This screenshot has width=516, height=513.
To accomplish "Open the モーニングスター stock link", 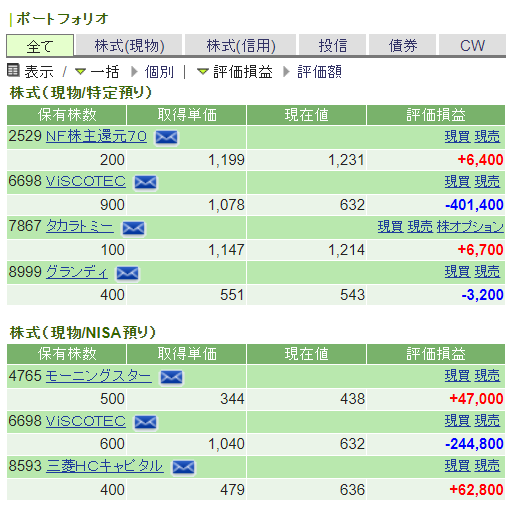I will click(x=99, y=376).
